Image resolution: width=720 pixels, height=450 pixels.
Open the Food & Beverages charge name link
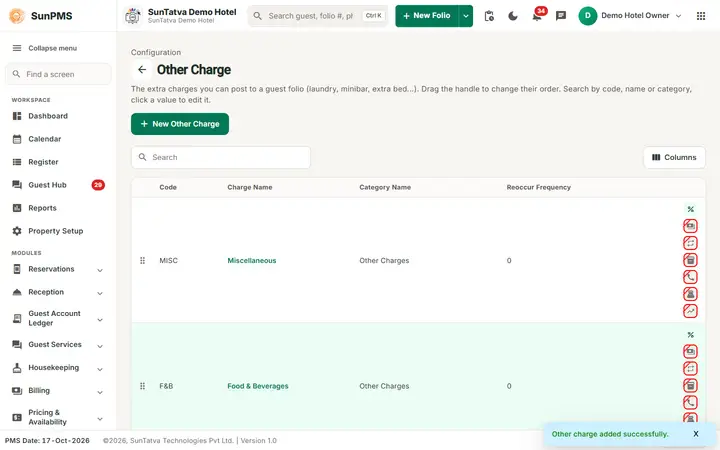pyautogui.click(x=258, y=386)
